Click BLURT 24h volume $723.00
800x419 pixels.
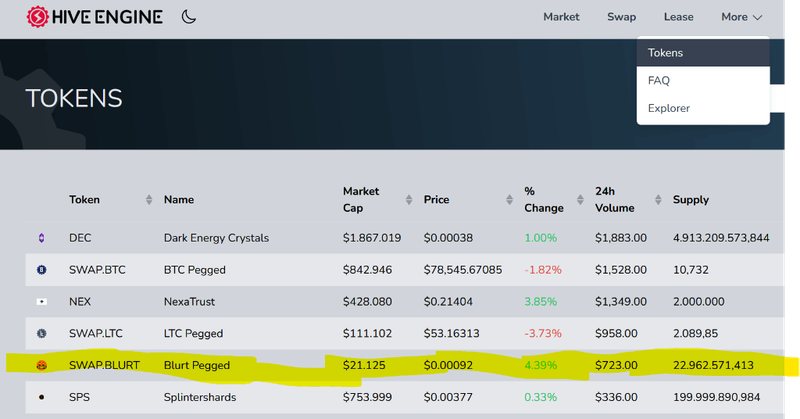(x=616, y=365)
